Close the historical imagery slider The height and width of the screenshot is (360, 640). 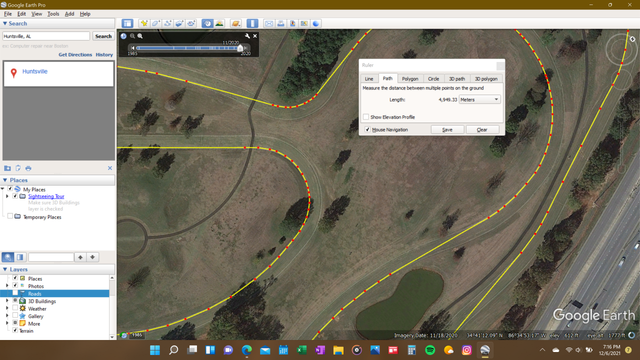pos(255,36)
